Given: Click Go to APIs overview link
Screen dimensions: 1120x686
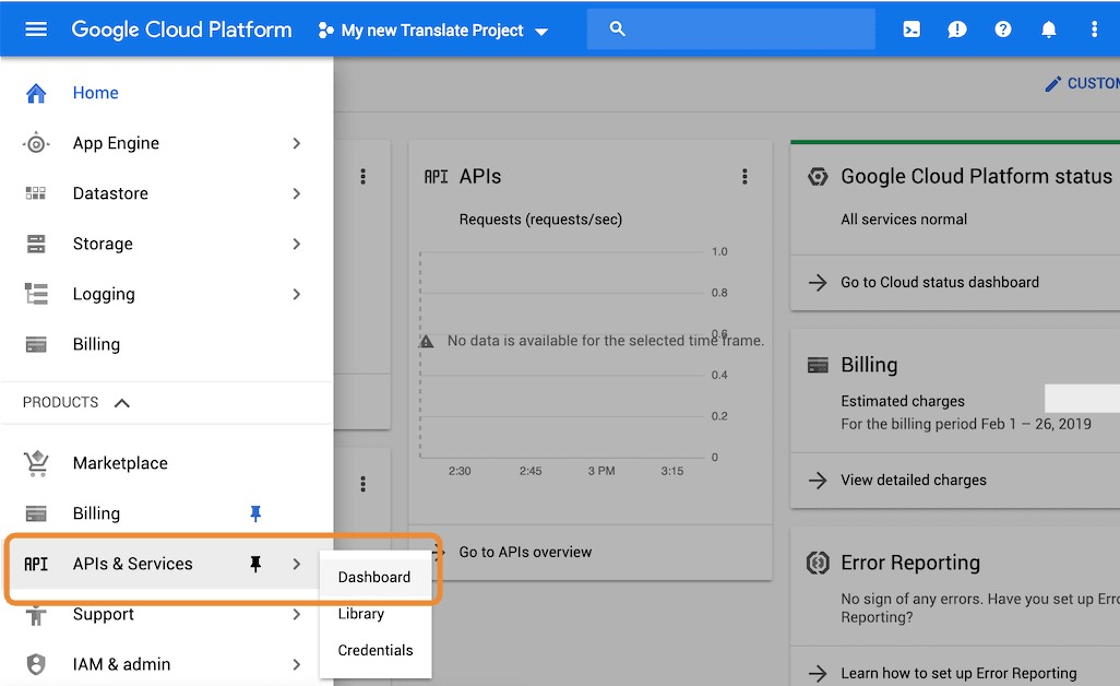Looking at the screenshot, I should 525,552.
